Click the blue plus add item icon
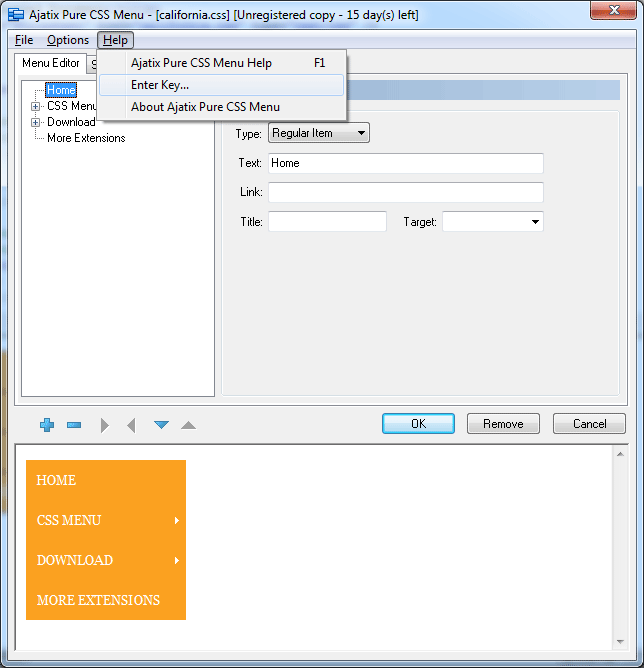The width and height of the screenshot is (644, 668). pyautogui.click(x=47, y=425)
